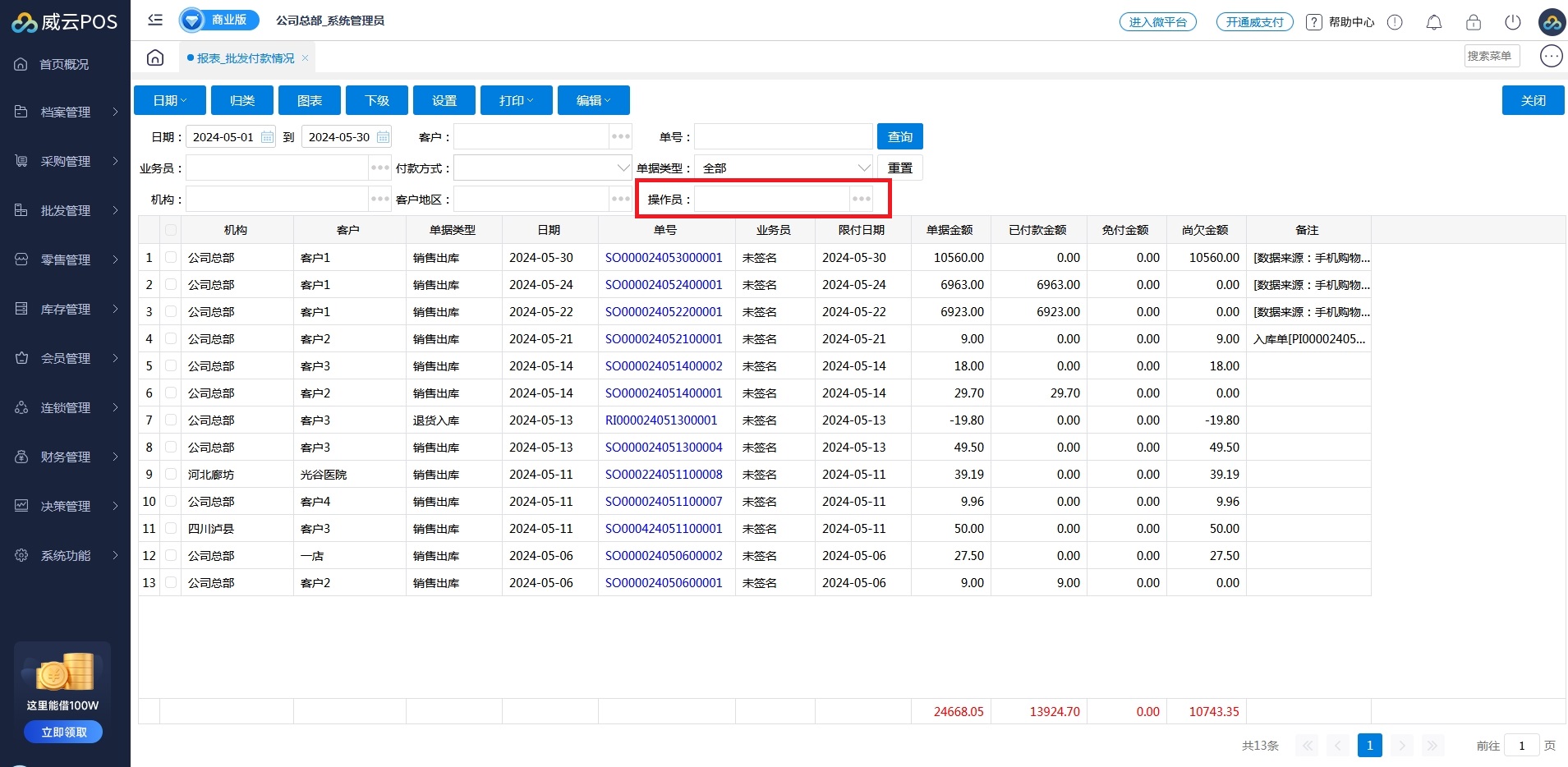Click the 查询 search button
This screenshot has width=1568, height=767.
point(899,136)
